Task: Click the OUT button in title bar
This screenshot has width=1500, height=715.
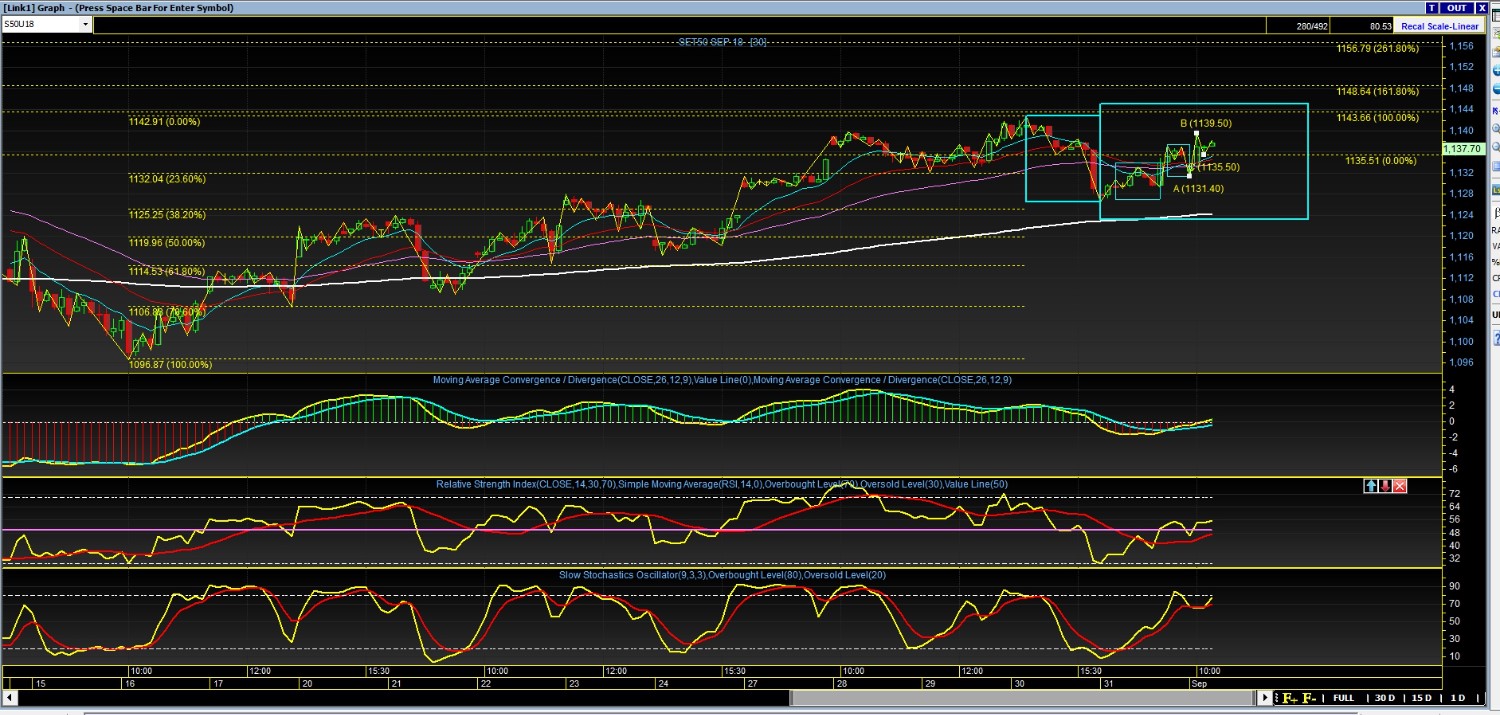Action: click(1456, 7)
